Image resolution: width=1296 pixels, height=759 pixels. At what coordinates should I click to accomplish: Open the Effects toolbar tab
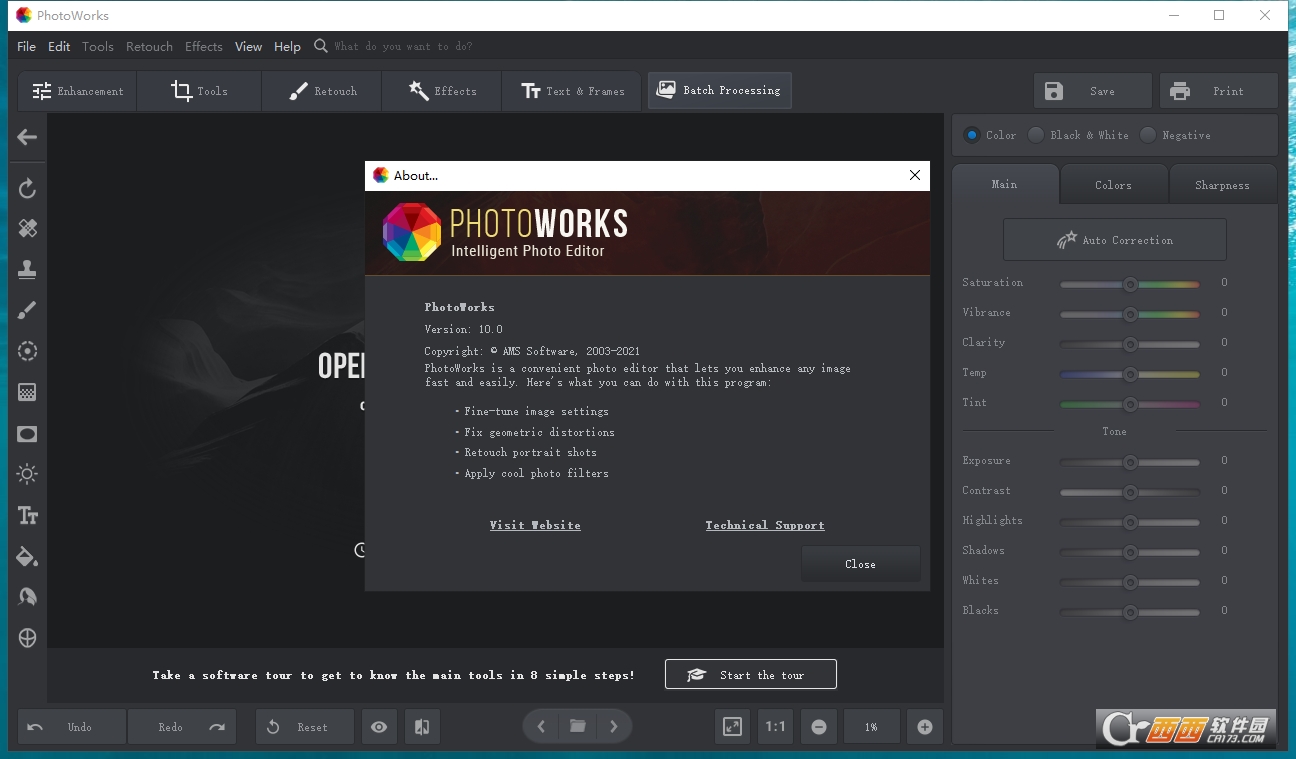pyautogui.click(x=442, y=91)
